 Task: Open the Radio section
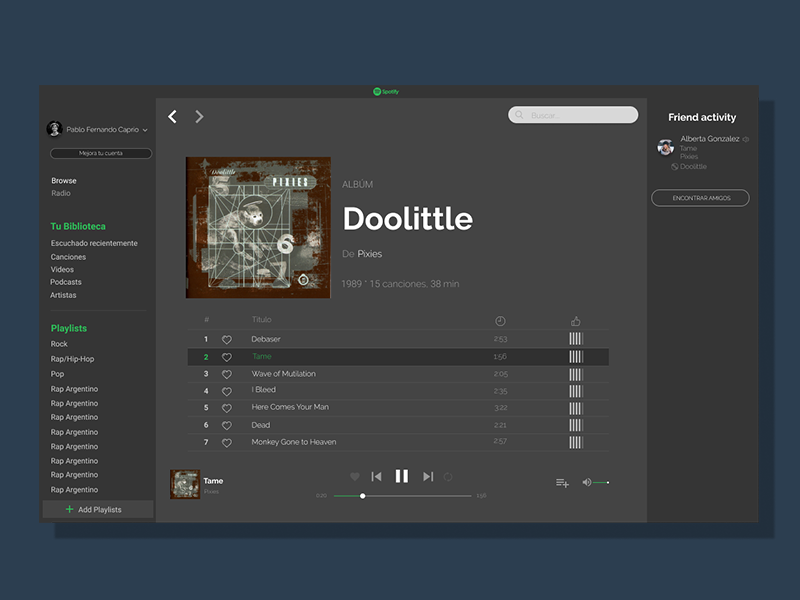(61, 193)
